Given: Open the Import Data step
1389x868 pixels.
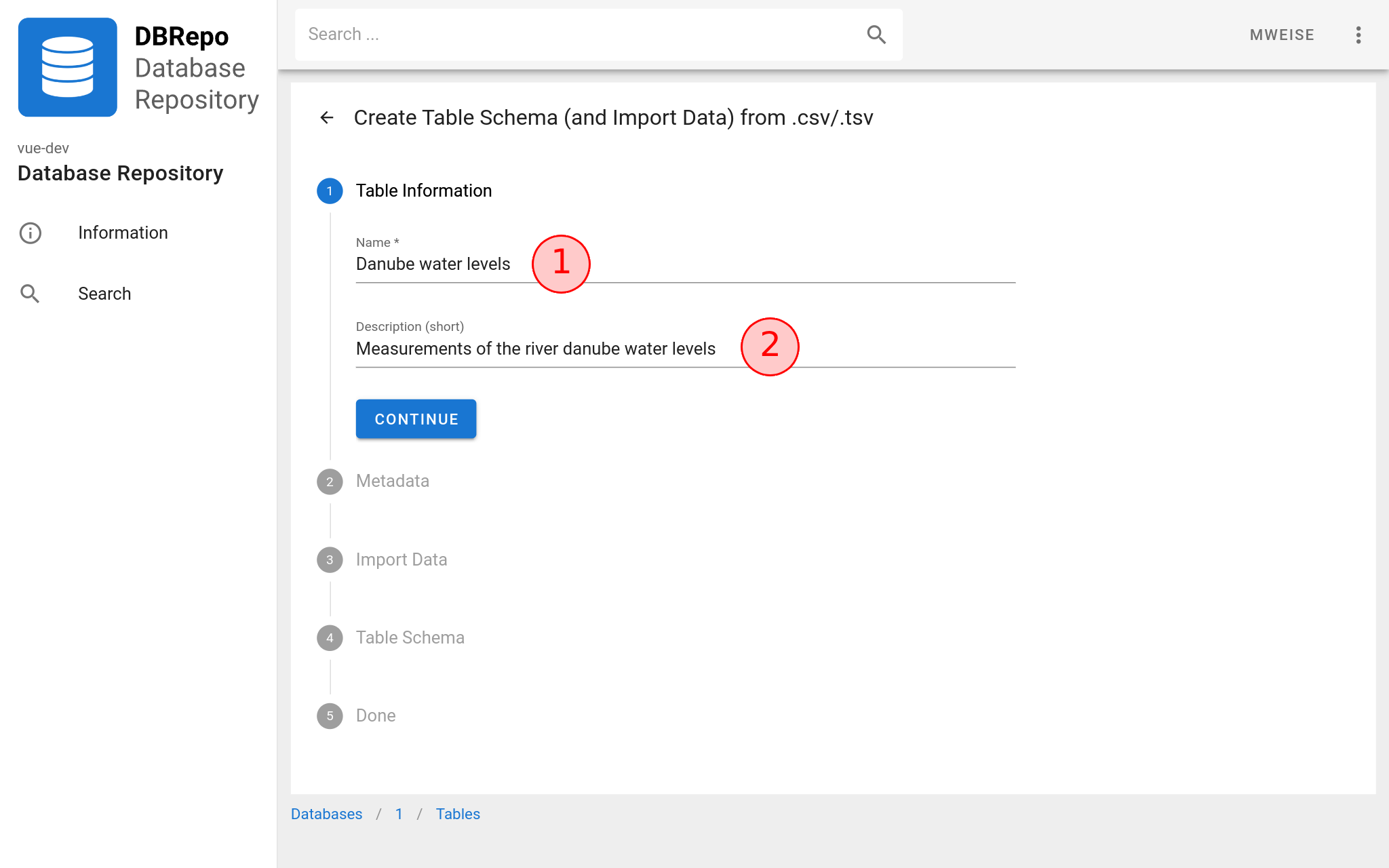Looking at the screenshot, I should click(383, 559).
